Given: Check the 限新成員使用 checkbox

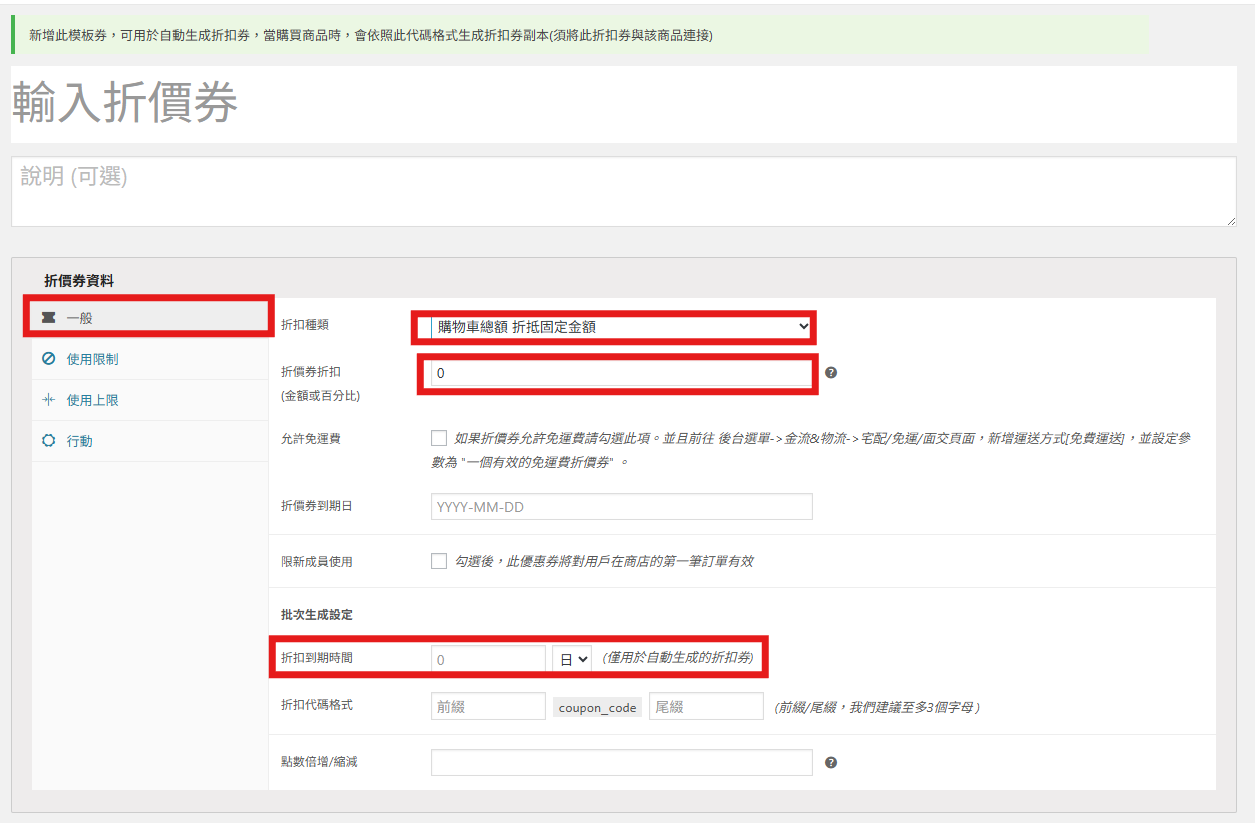Looking at the screenshot, I should click(x=439, y=561).
